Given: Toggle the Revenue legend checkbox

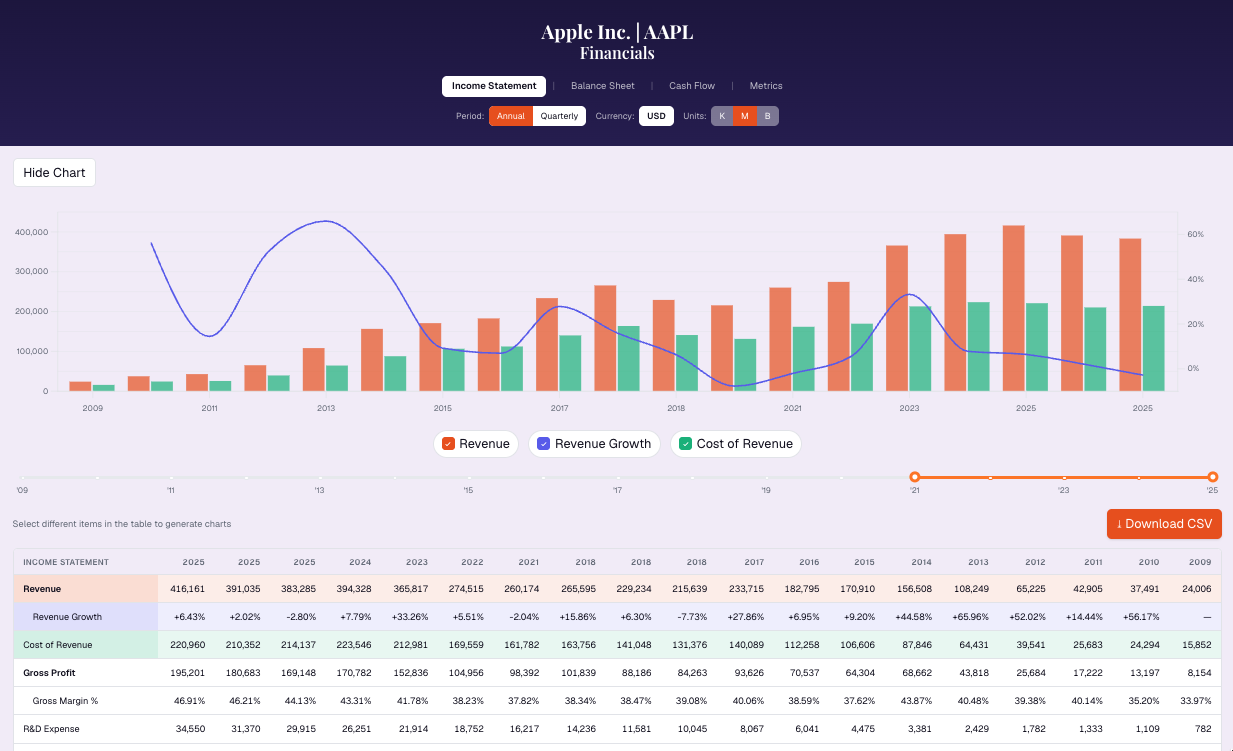Looking at the screenshot, I should [x=449, y=444].
